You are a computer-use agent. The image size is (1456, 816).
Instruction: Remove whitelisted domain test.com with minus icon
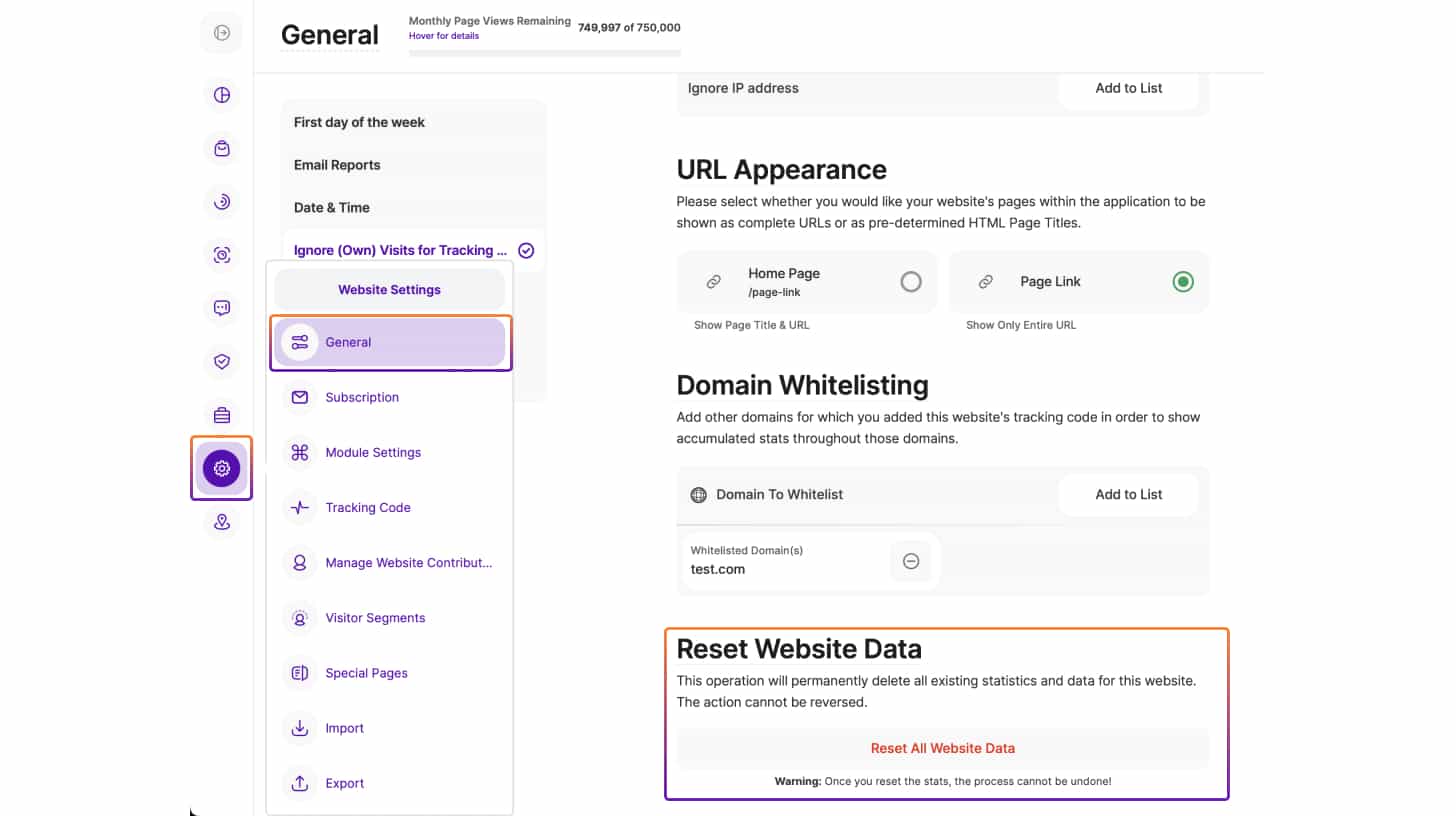[x=910, y=561]
